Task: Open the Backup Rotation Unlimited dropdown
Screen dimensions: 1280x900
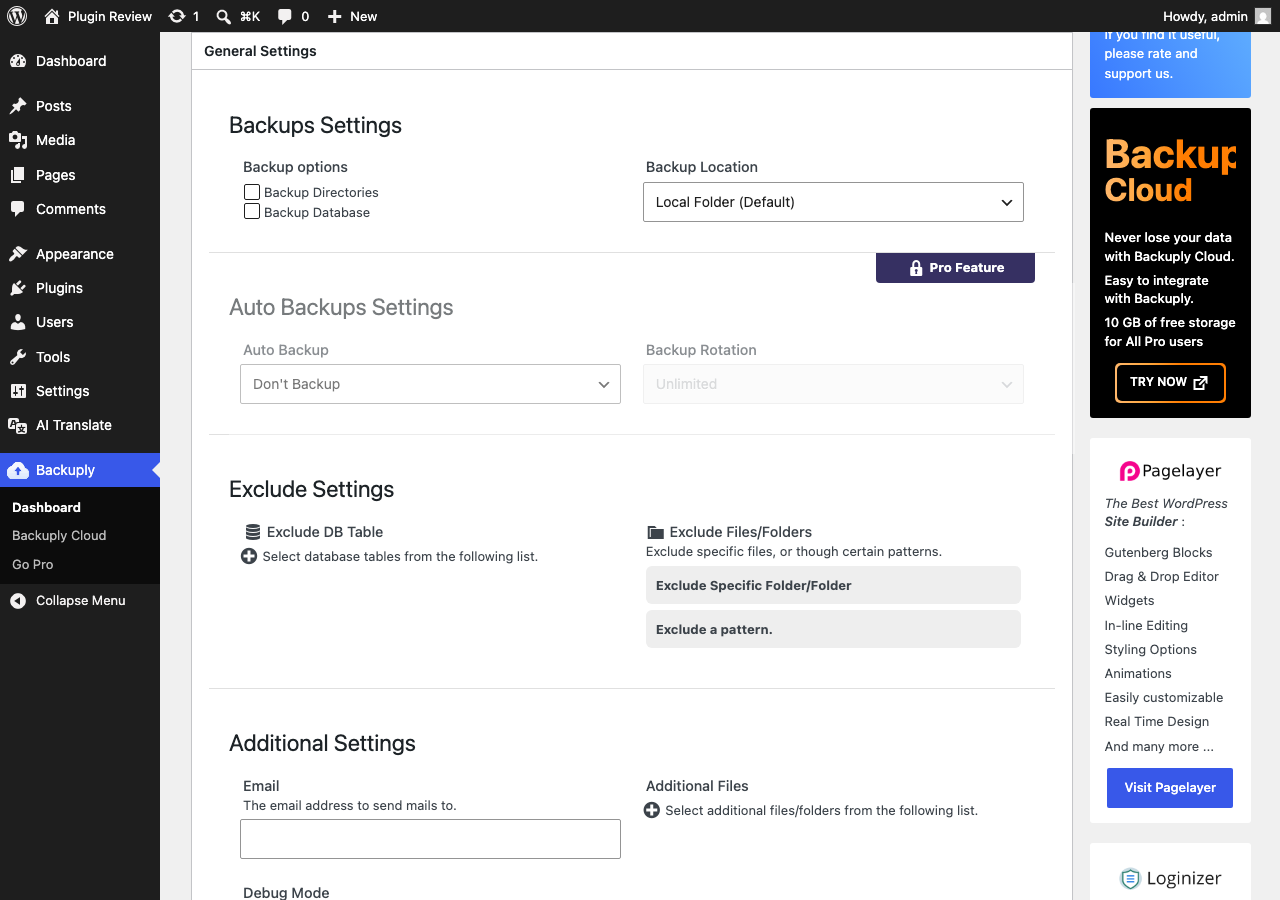Action: click(x=833, y=384)
